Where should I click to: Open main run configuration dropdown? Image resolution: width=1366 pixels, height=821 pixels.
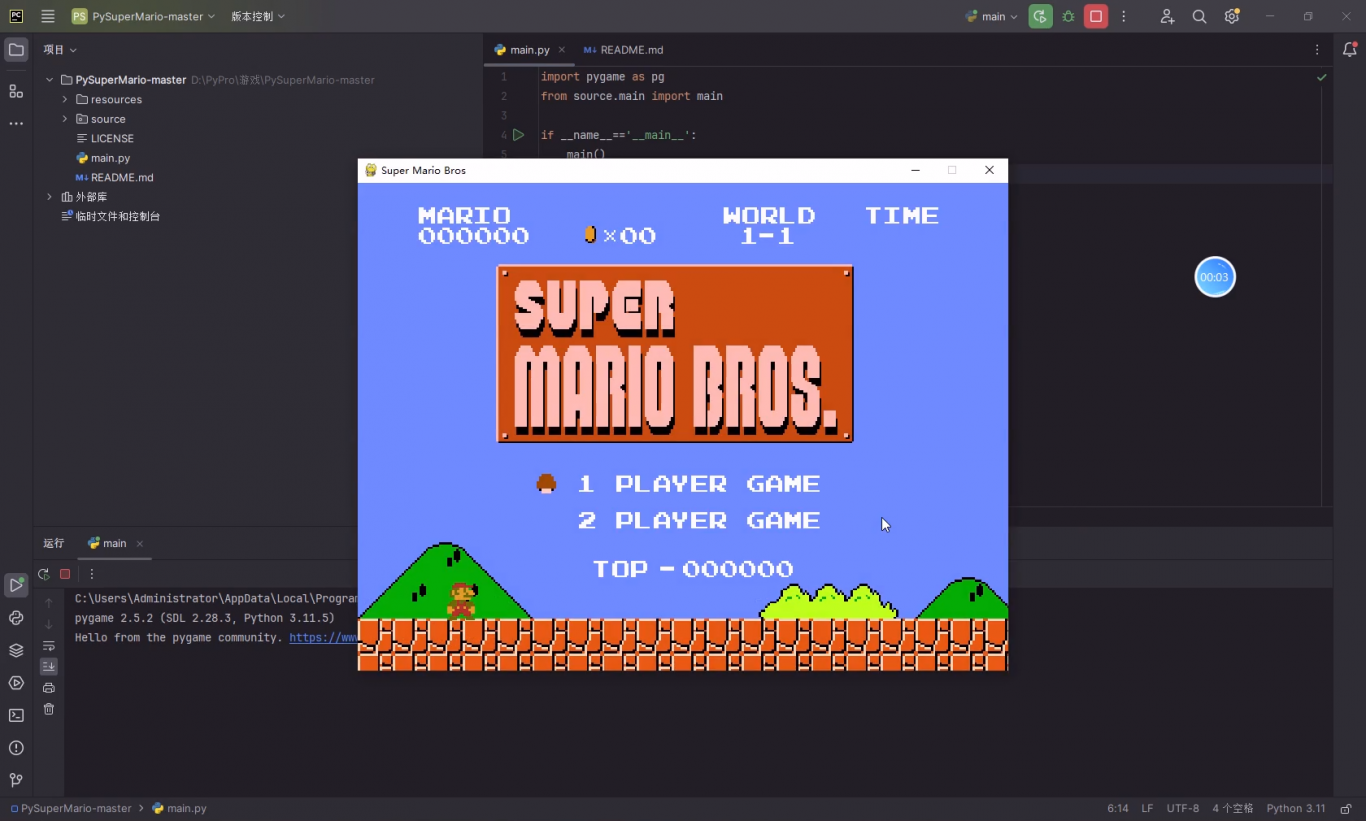pos(991,16)
